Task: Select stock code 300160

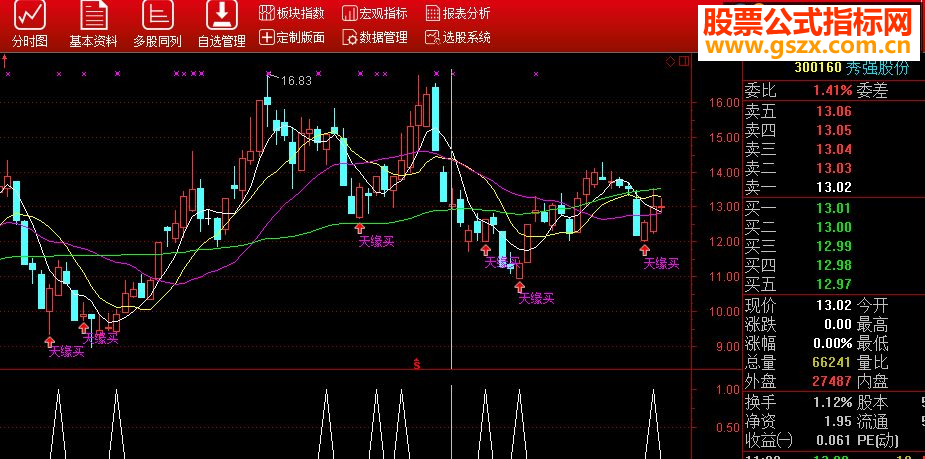Action: (817, 67)
